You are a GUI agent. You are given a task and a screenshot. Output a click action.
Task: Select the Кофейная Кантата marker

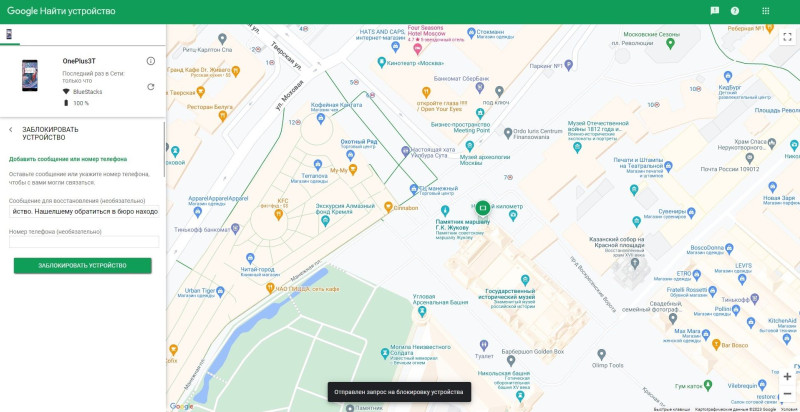pyautogui.click(x=320, y=119)
